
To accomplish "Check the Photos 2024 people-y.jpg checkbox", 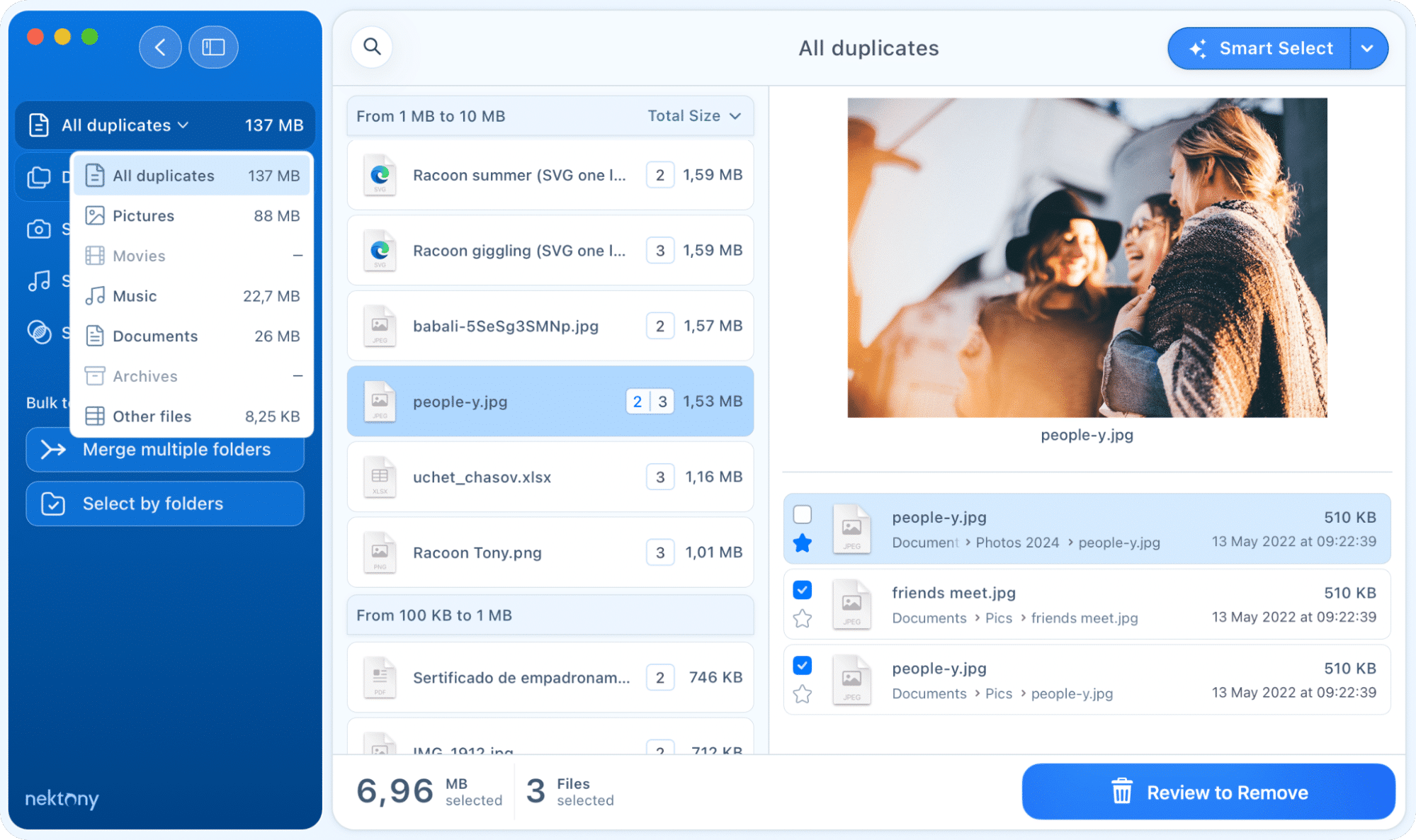I will coord(802,514).
